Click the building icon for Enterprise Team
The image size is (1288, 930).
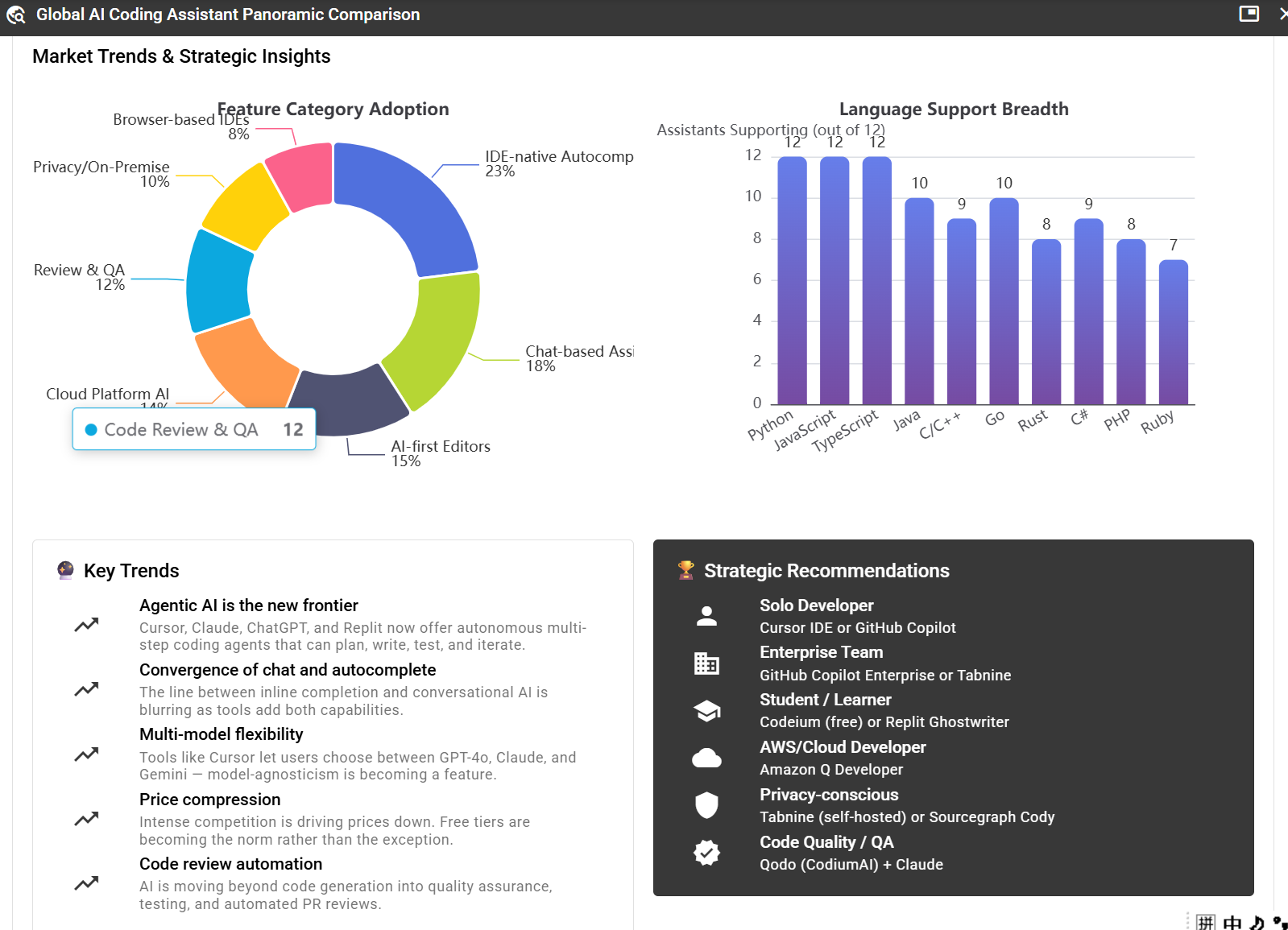[706, 663]
